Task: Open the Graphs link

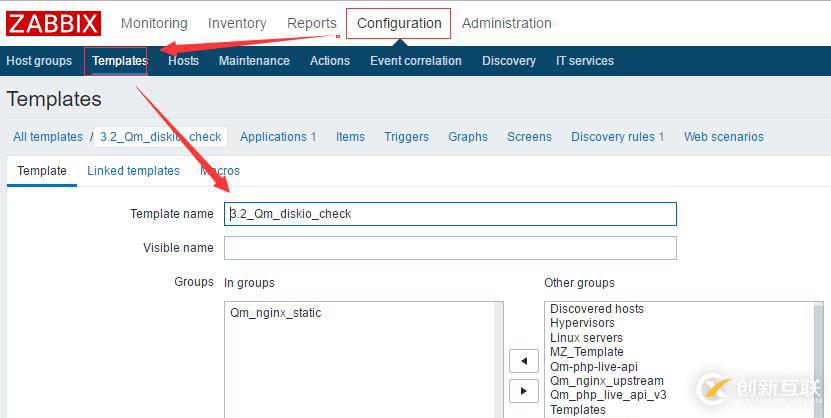Action: (468, 137)
